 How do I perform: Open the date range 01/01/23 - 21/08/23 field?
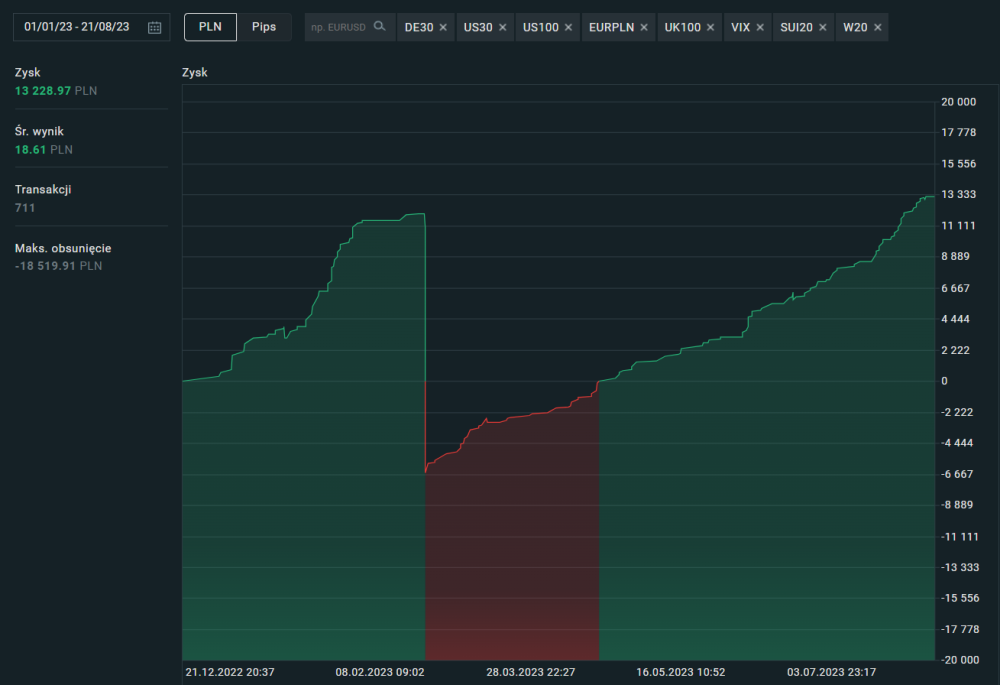[x=91, y=27]
